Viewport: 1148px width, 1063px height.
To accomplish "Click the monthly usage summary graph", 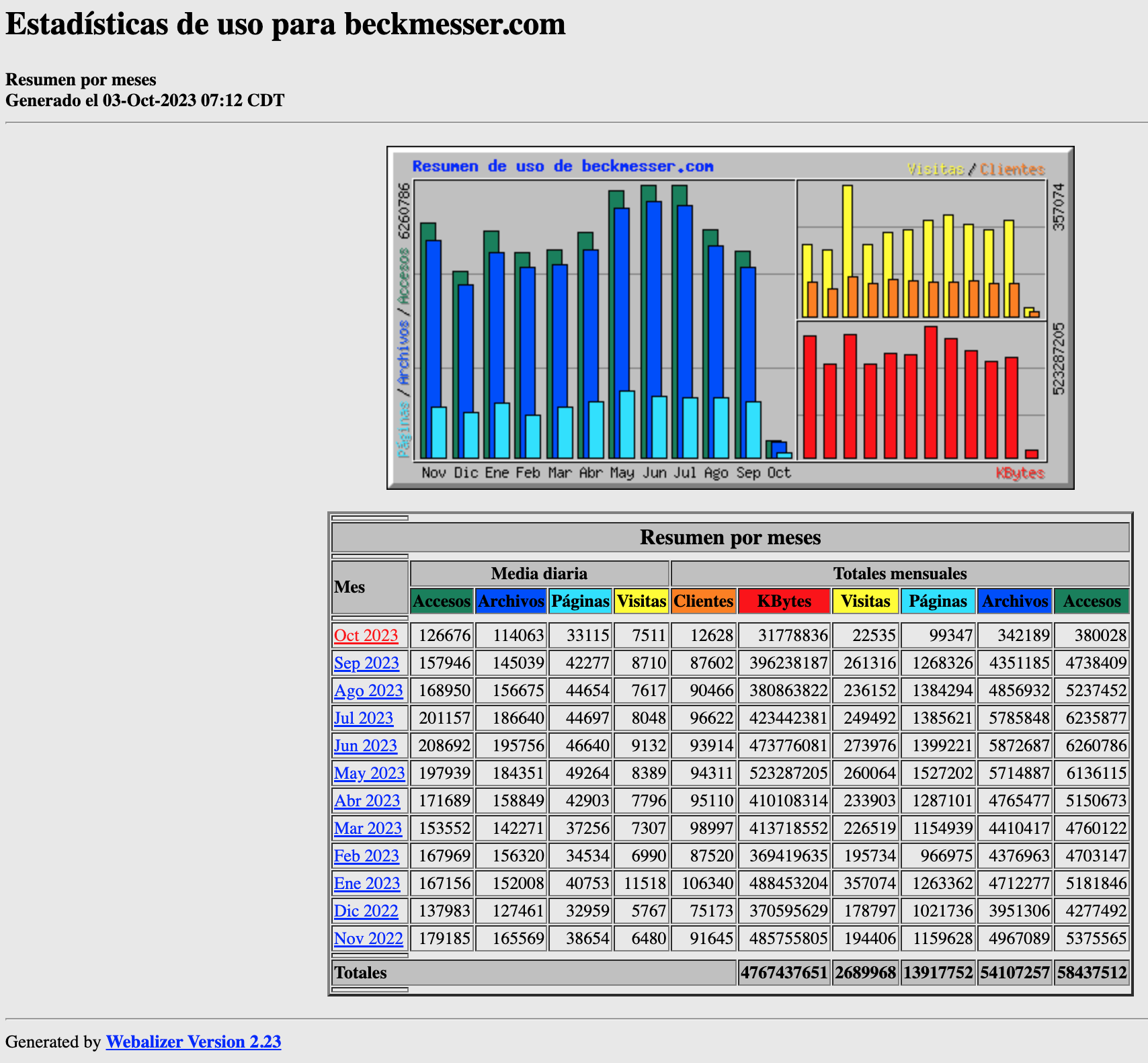I will click(731, 317).
